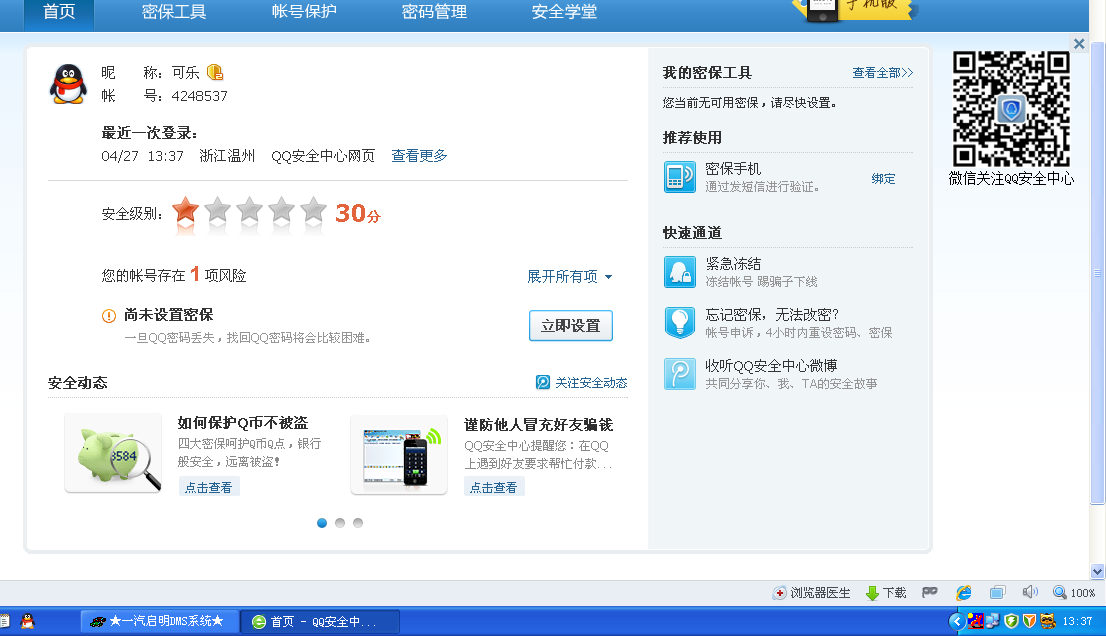Click the 30分 security score
The width and height of the screenshot is (1106, 636).
(x=358, y=213)
